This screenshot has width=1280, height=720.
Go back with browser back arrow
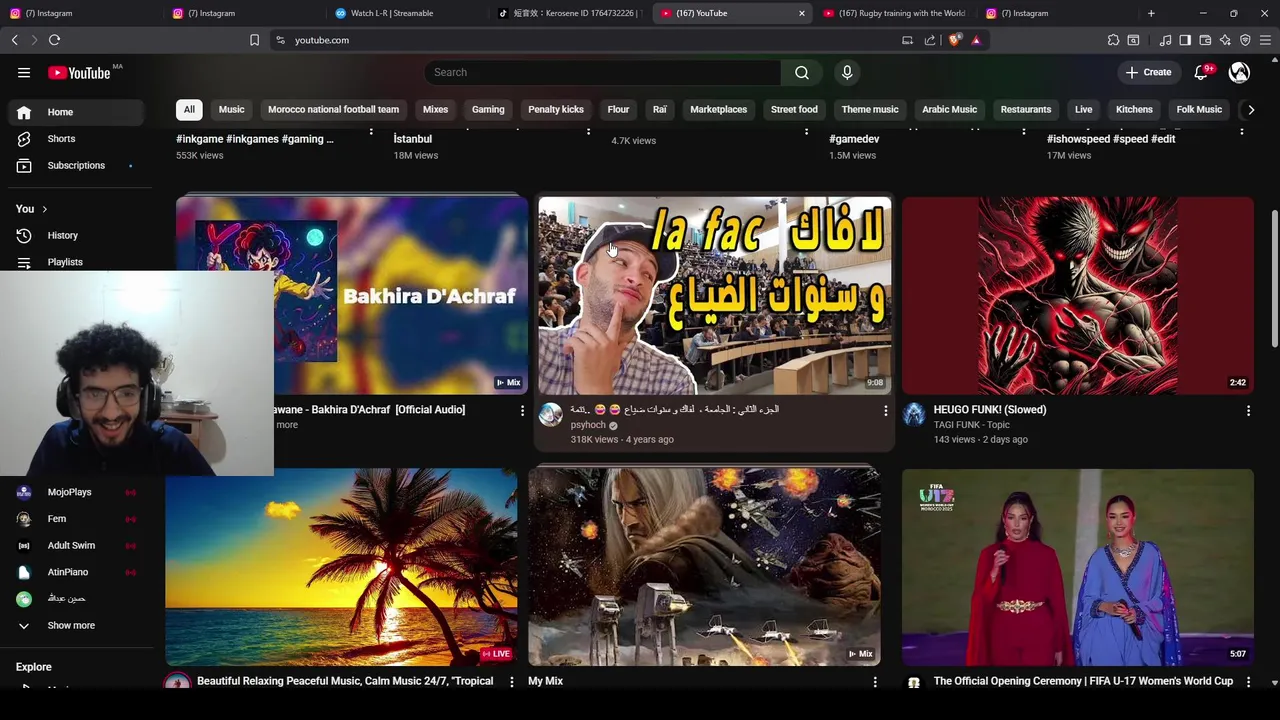pos(14,40)
